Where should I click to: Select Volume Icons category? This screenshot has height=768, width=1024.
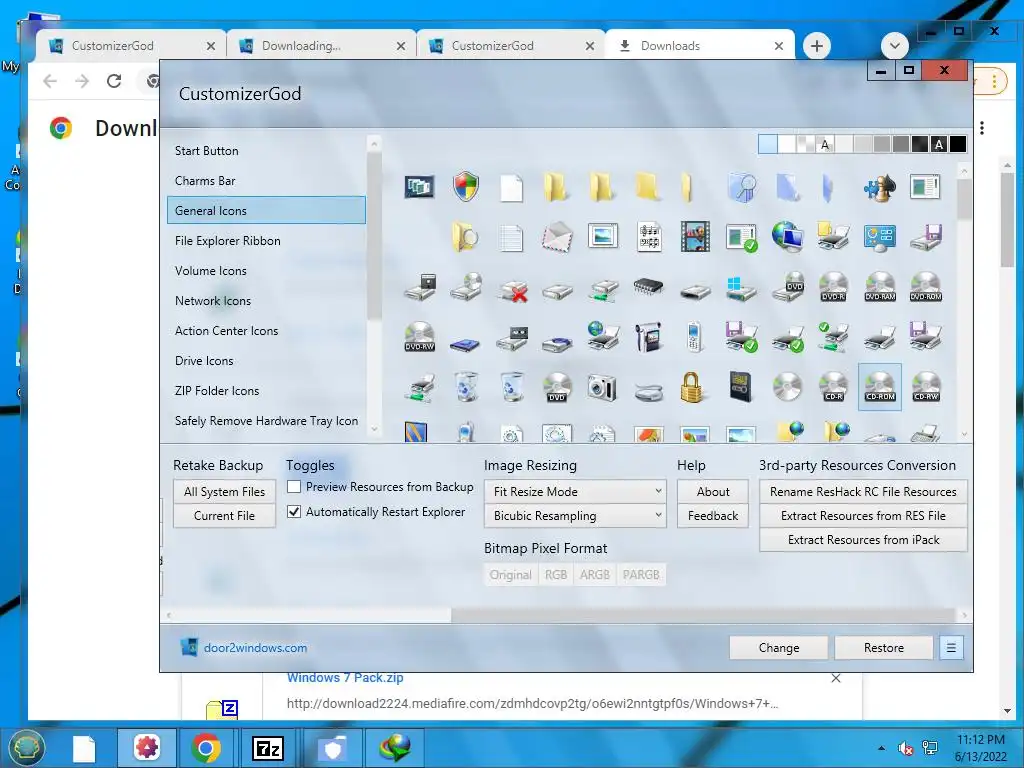coord(266,270)
